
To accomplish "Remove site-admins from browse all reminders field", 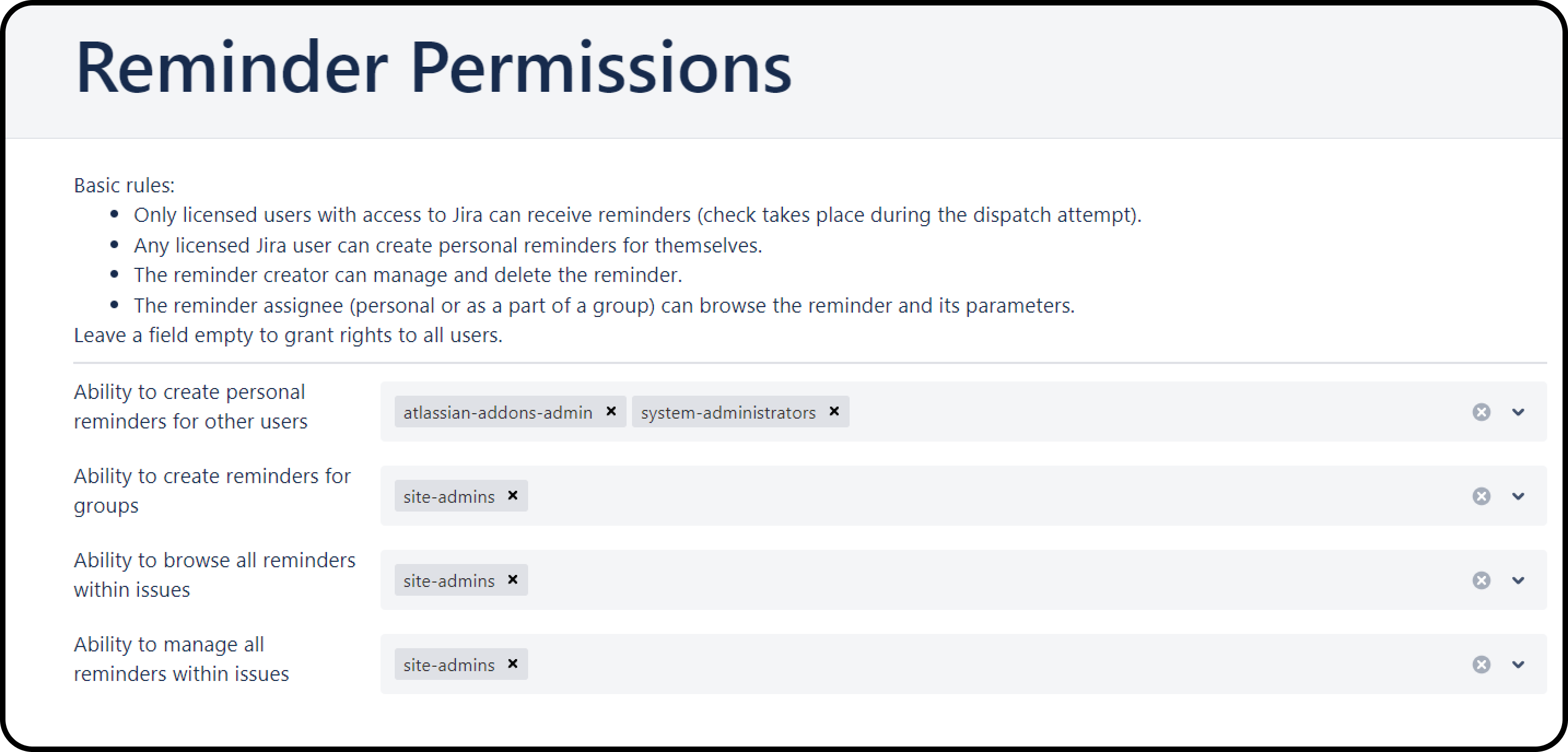I will (512, 579).
